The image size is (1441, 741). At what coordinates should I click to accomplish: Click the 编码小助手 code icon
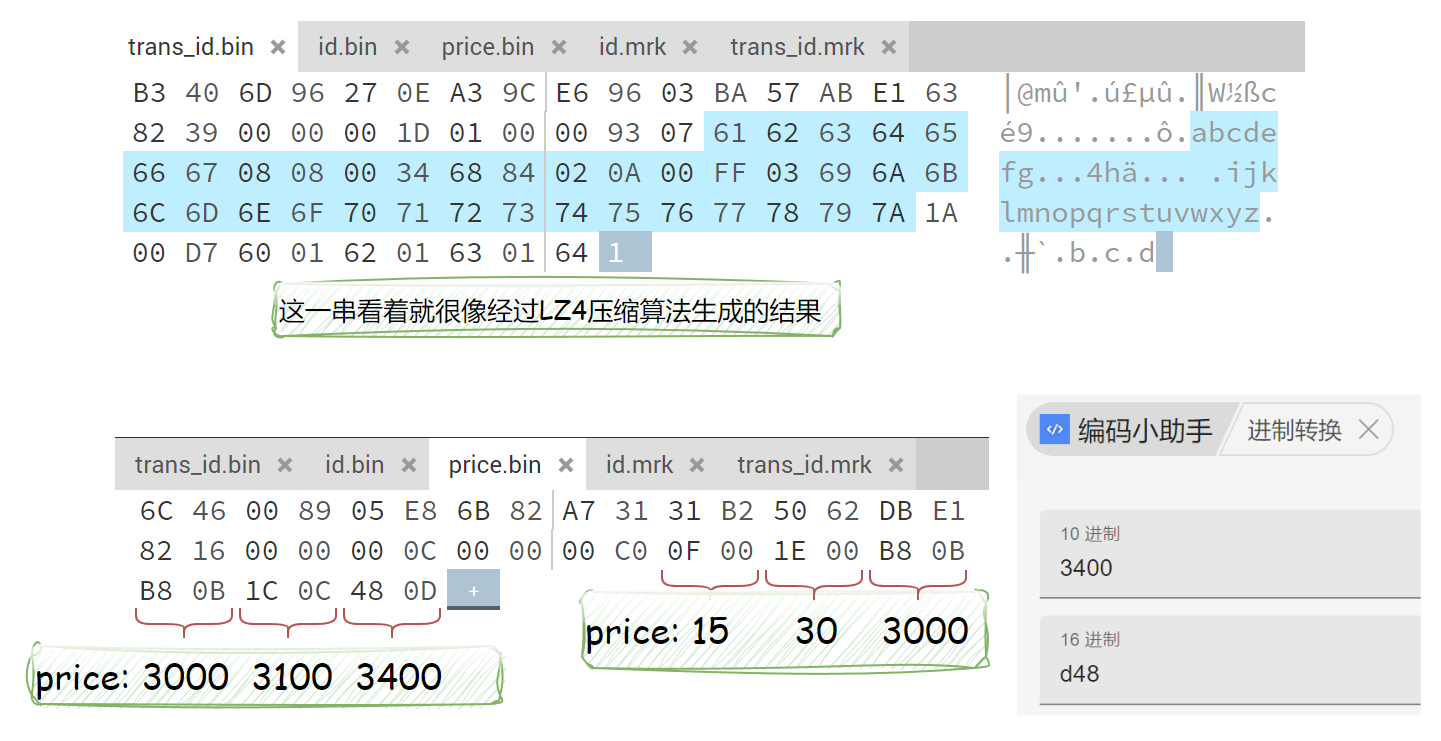pyautogui.click(x=1054, y=430)
